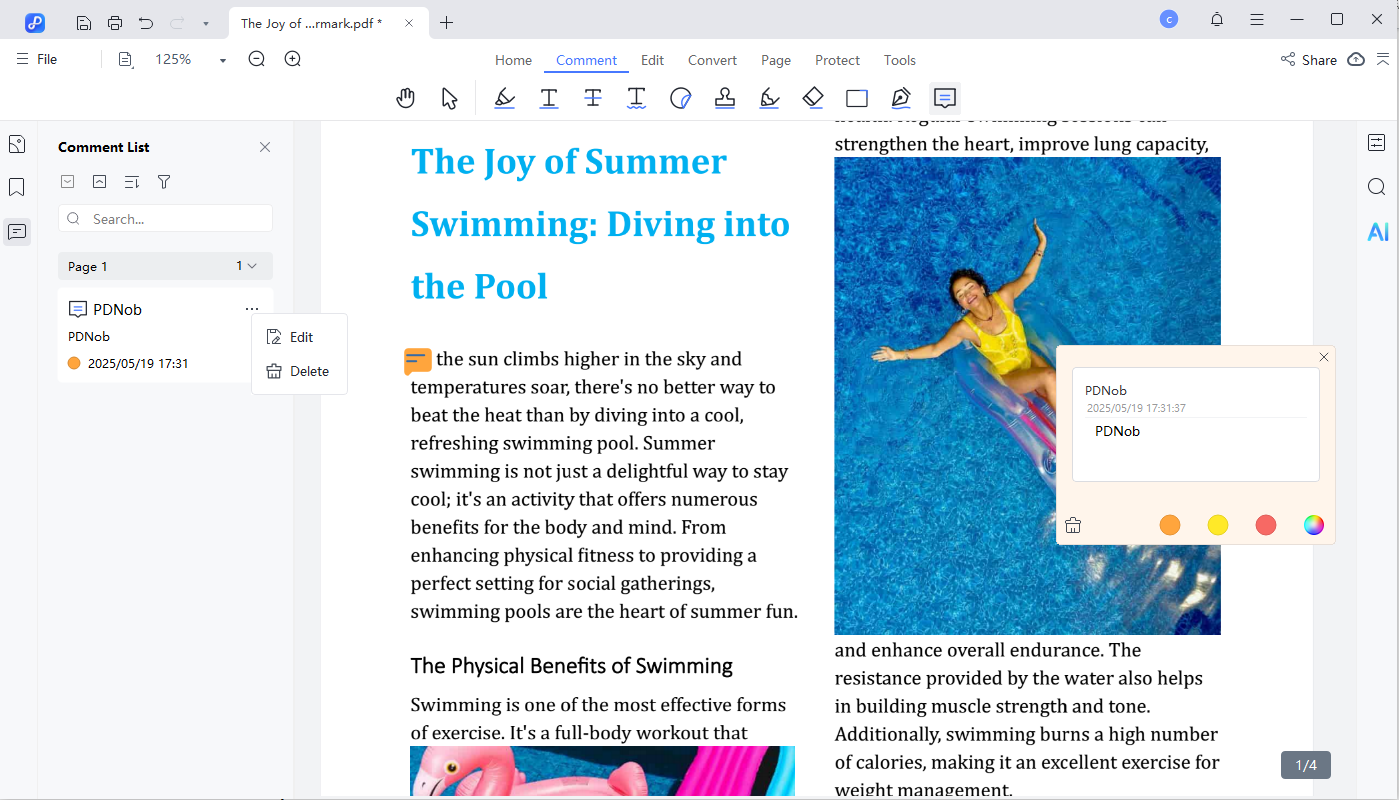Collapse the Page 1 comment group
1399x800 pixels.
point(252,266)
